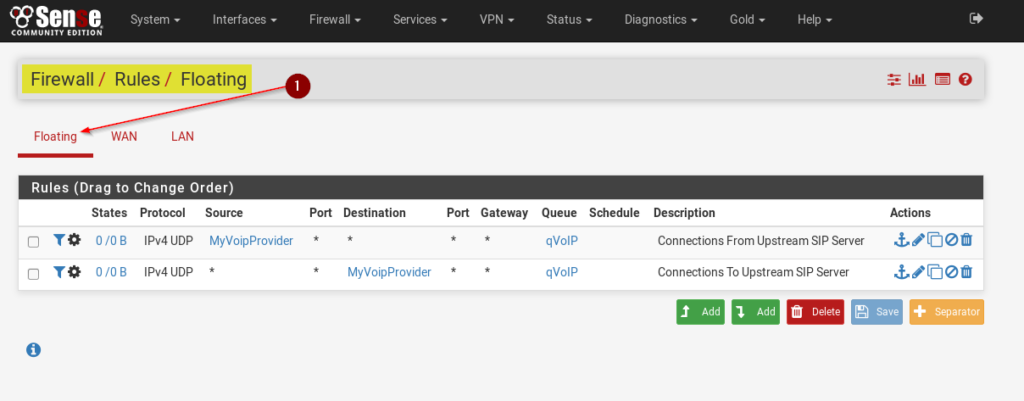Disable the 'Connections From Upstream SIP Server' rule
Viewport: 1024px width, 401px height.
(x=951, y=241)
